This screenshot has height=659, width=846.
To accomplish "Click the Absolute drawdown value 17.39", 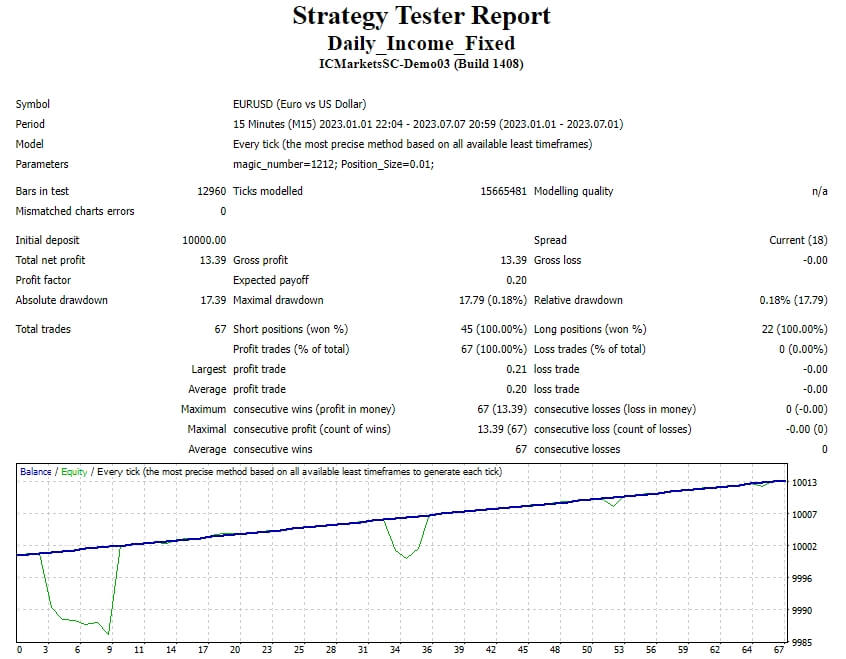I will (x=213, y=300).
